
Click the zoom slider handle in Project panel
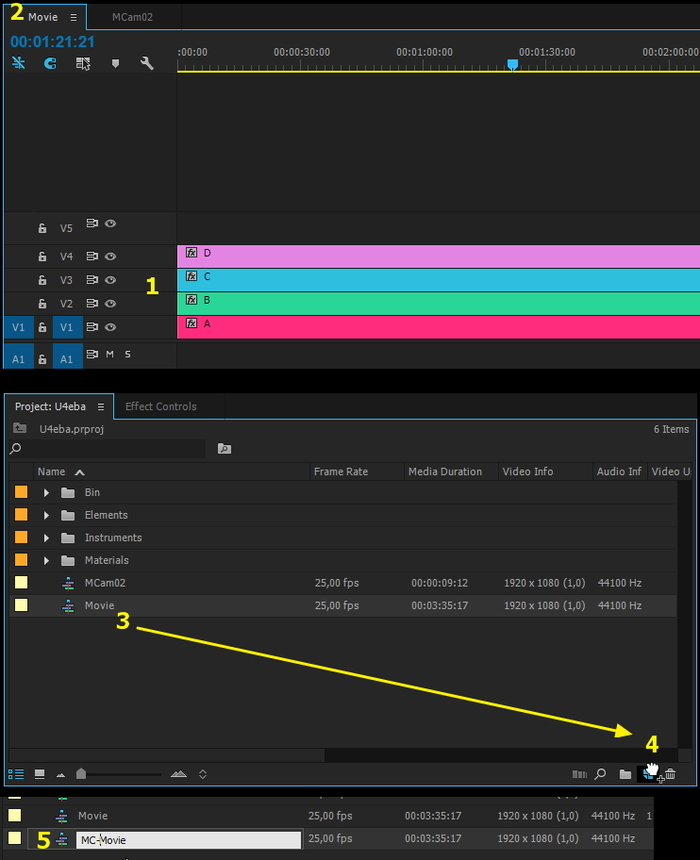(81, 774)
